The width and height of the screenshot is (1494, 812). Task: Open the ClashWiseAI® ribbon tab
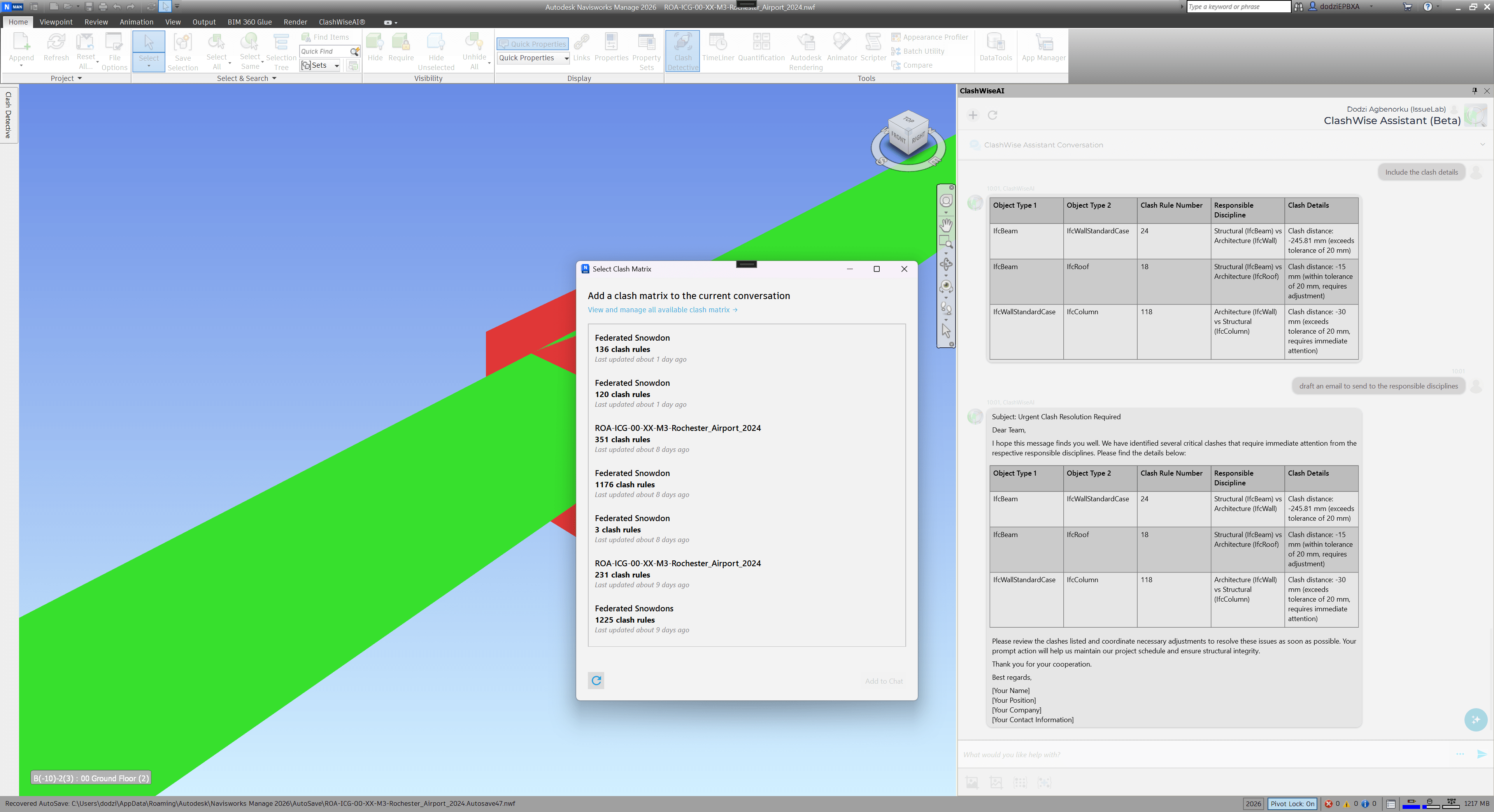pos(342,22)
